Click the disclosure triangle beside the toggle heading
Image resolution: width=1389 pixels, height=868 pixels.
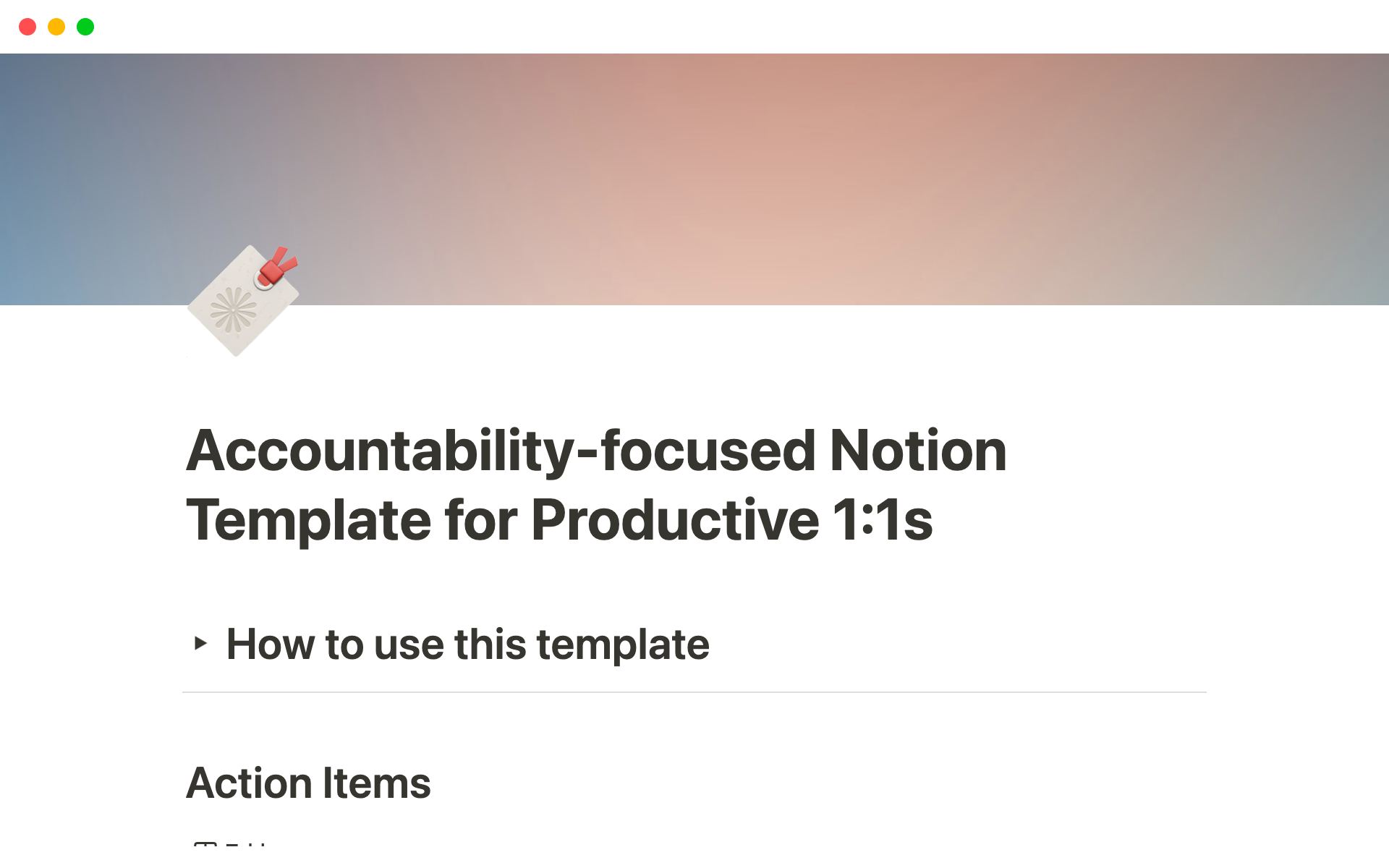201,643
